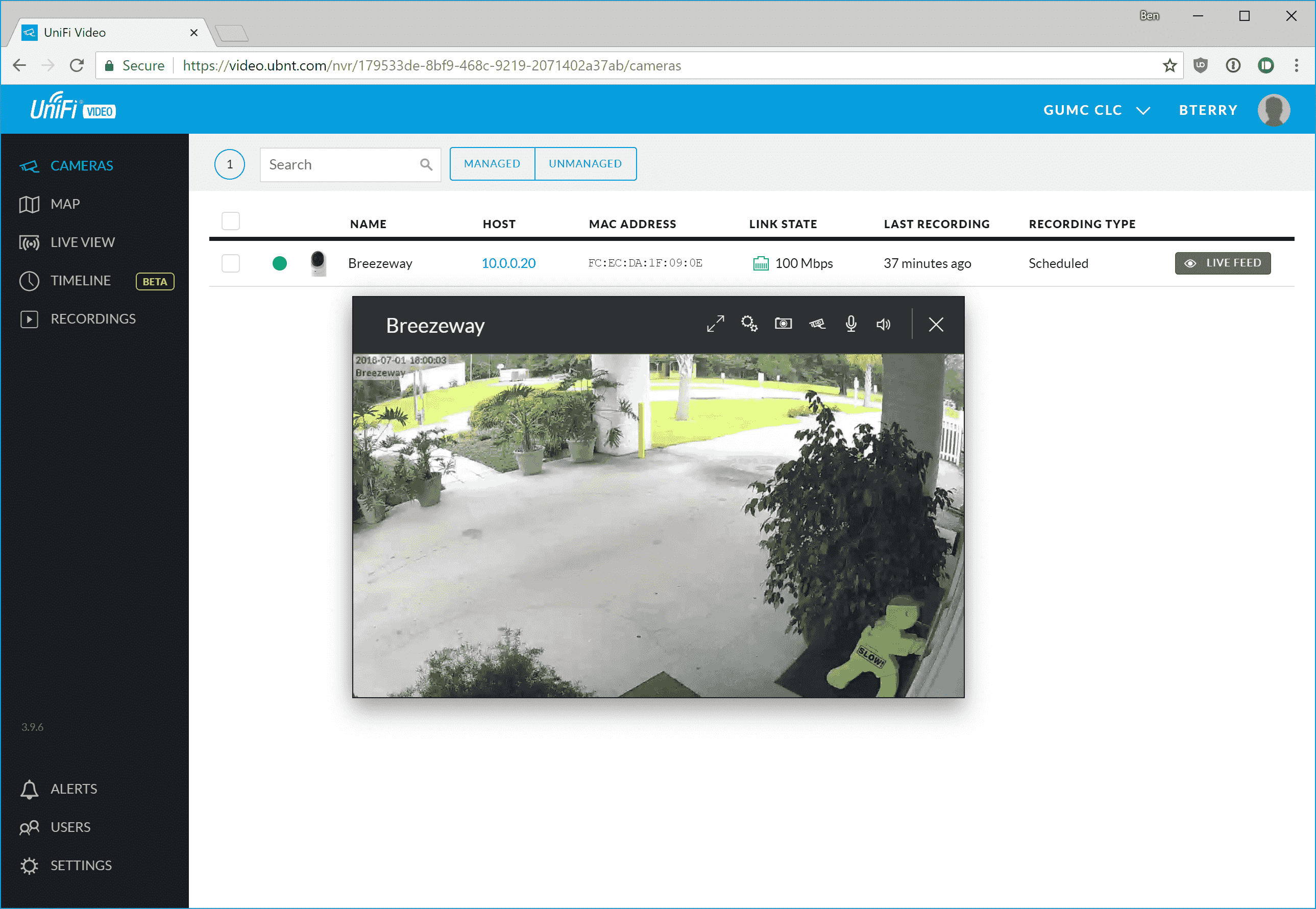Click the camera count badge showing 1

[230, 164]
